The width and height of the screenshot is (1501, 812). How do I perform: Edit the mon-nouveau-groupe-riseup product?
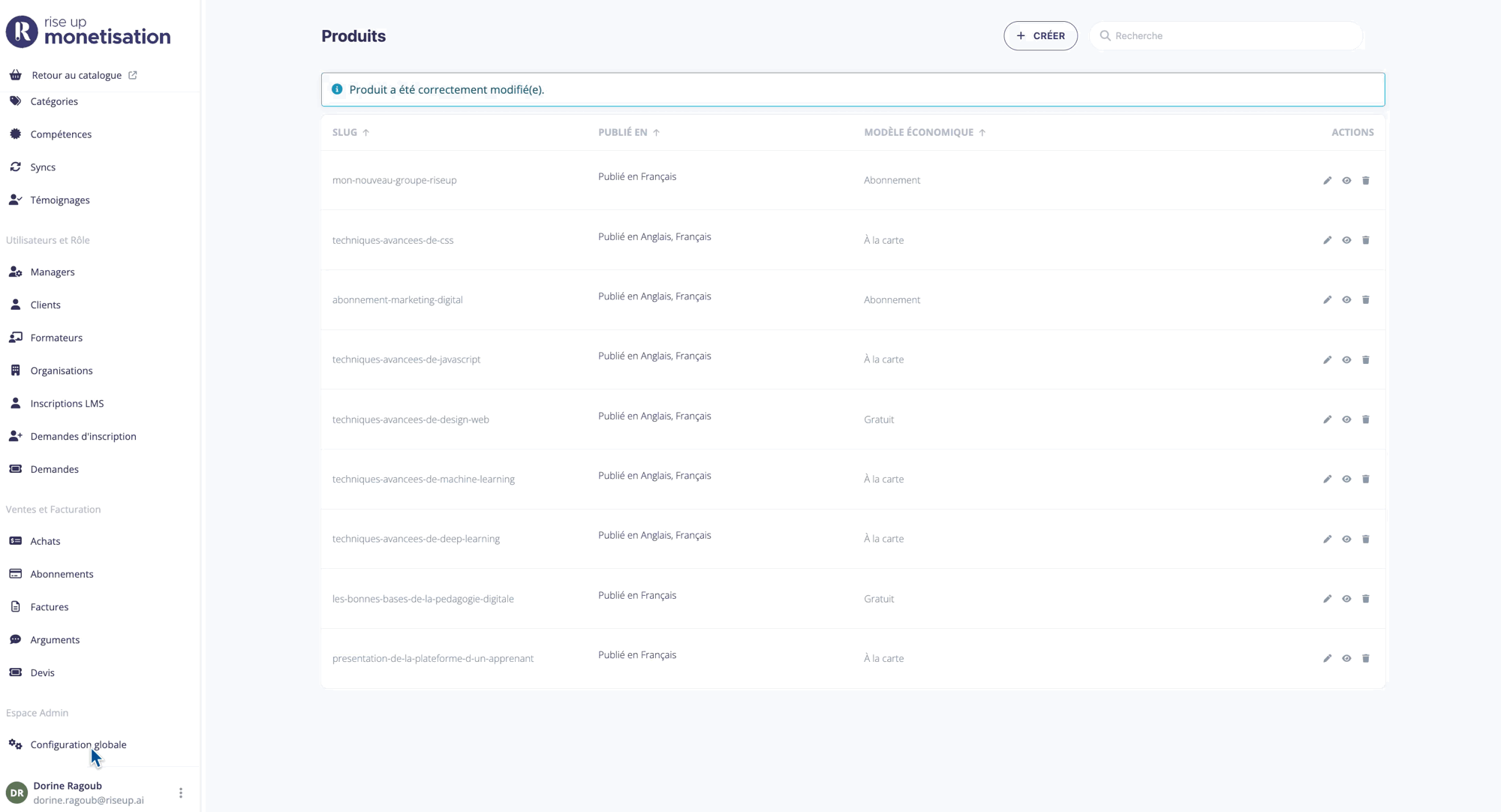(x=1327, y=181)
